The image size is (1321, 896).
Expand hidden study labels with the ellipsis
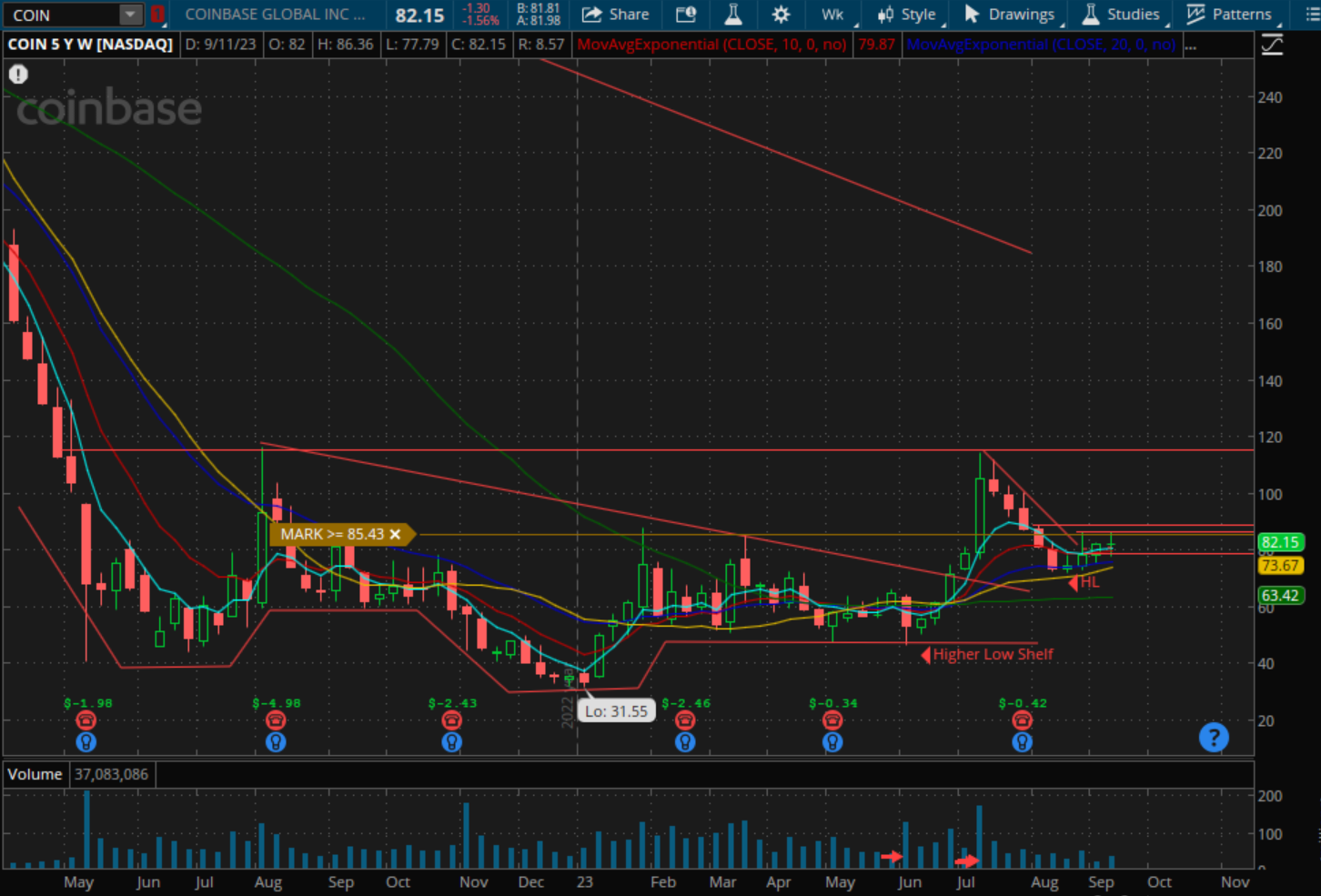click(1191, 45)
